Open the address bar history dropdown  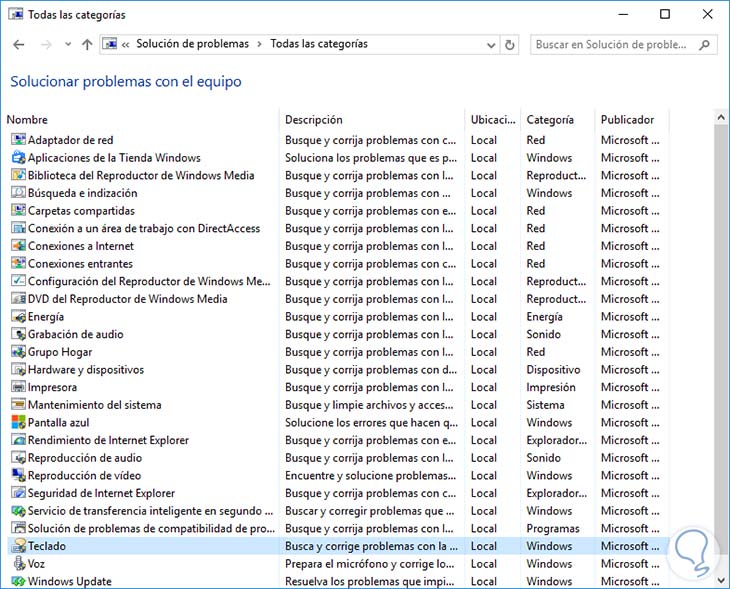tap(490, 44)
